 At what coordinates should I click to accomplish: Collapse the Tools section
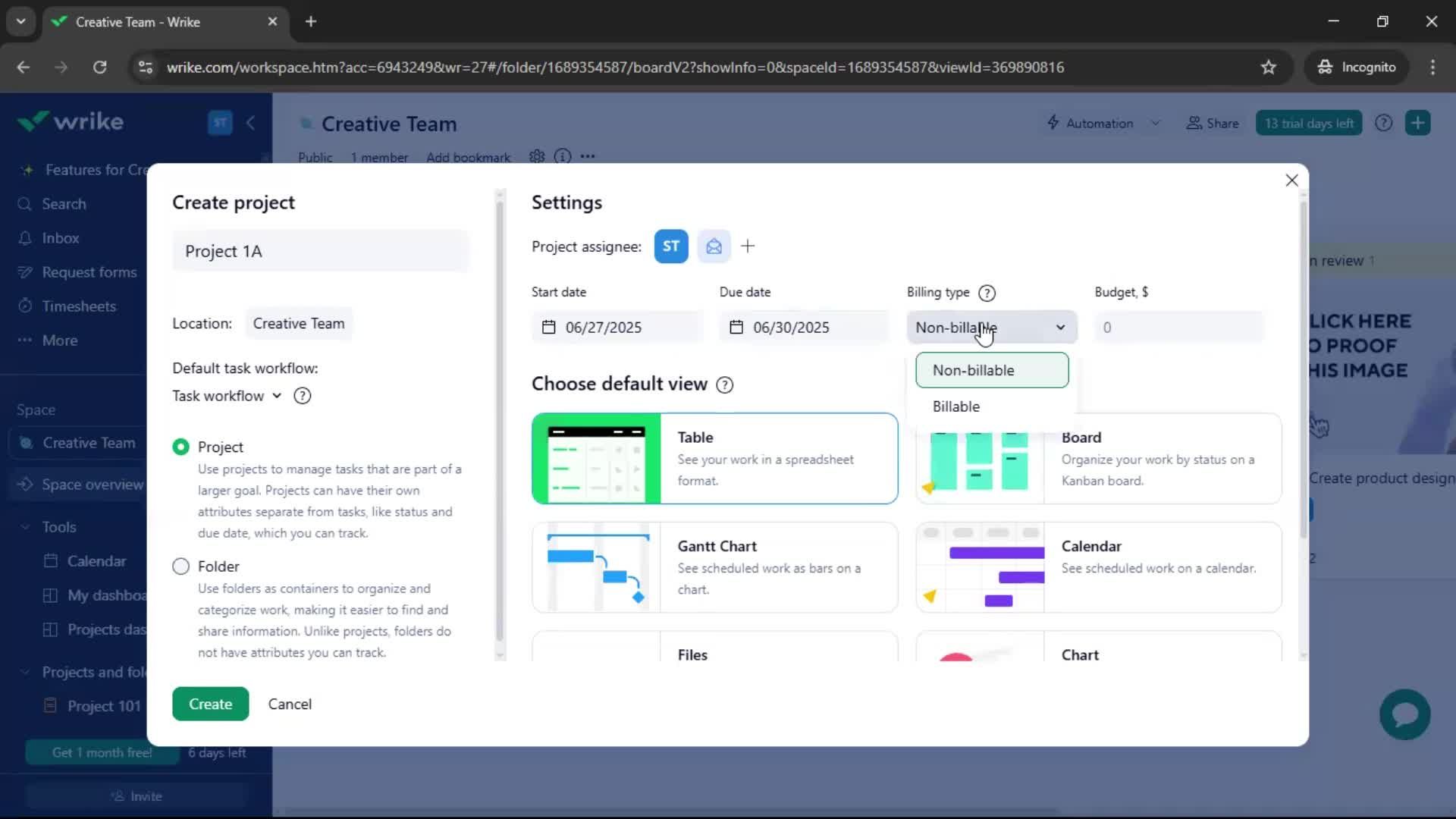(x=25, y=527)
